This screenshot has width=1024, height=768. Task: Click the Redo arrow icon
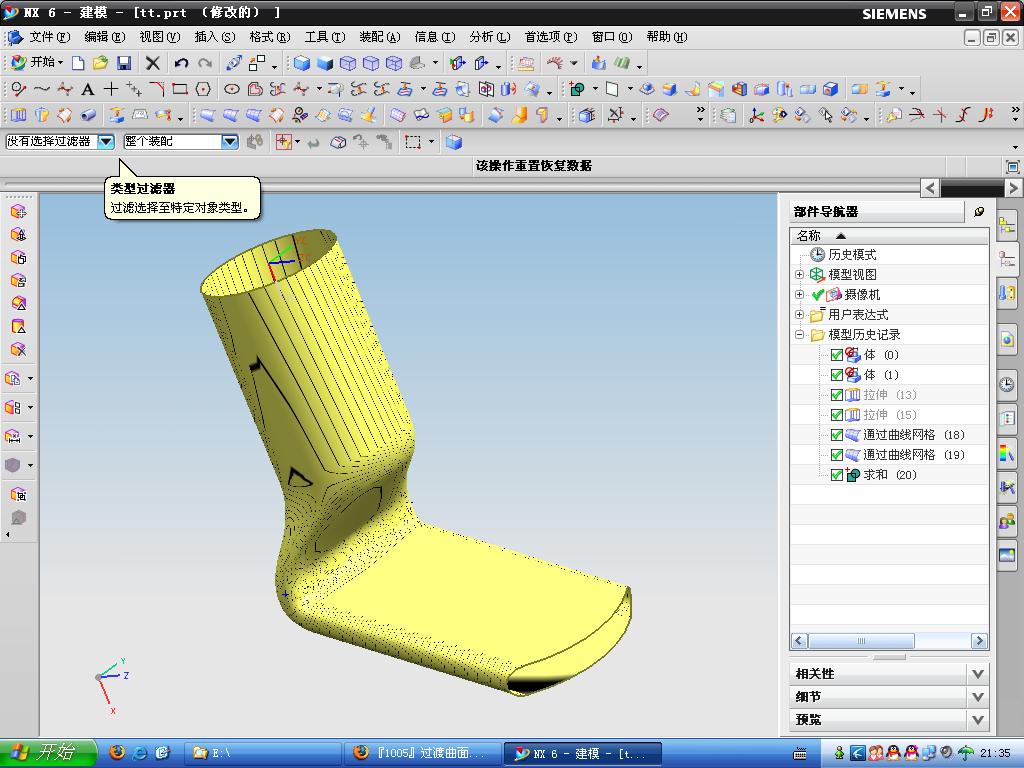[x=205, y=63]
